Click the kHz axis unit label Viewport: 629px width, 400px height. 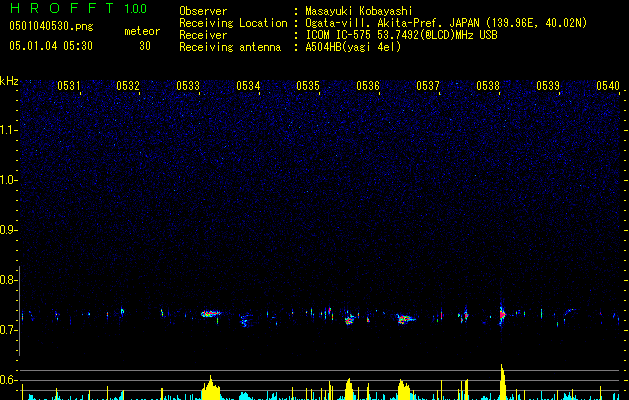point(9,81)
